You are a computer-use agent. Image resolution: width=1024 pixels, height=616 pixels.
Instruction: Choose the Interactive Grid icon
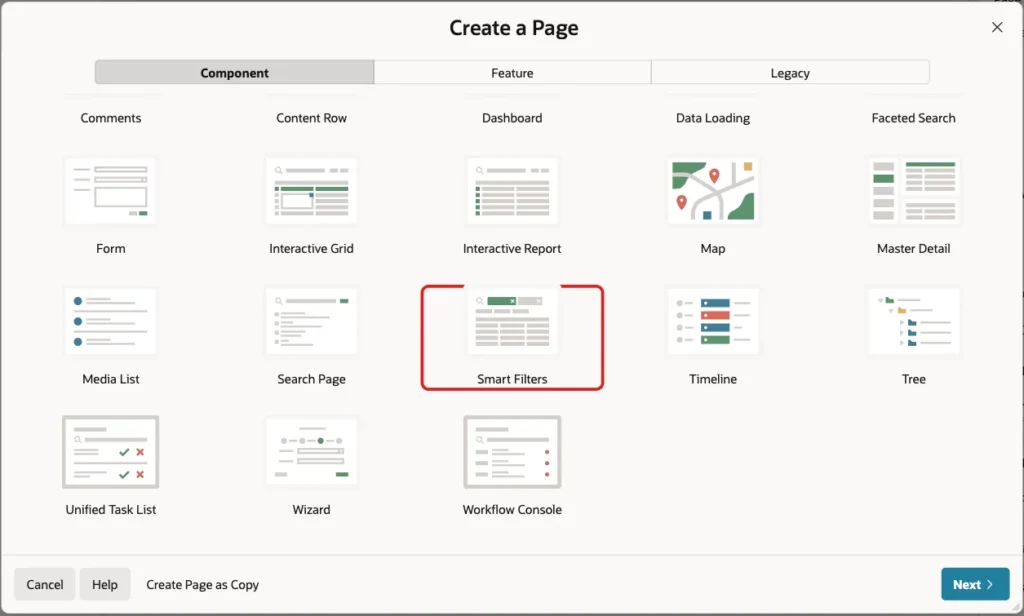(x=312, y=191)
